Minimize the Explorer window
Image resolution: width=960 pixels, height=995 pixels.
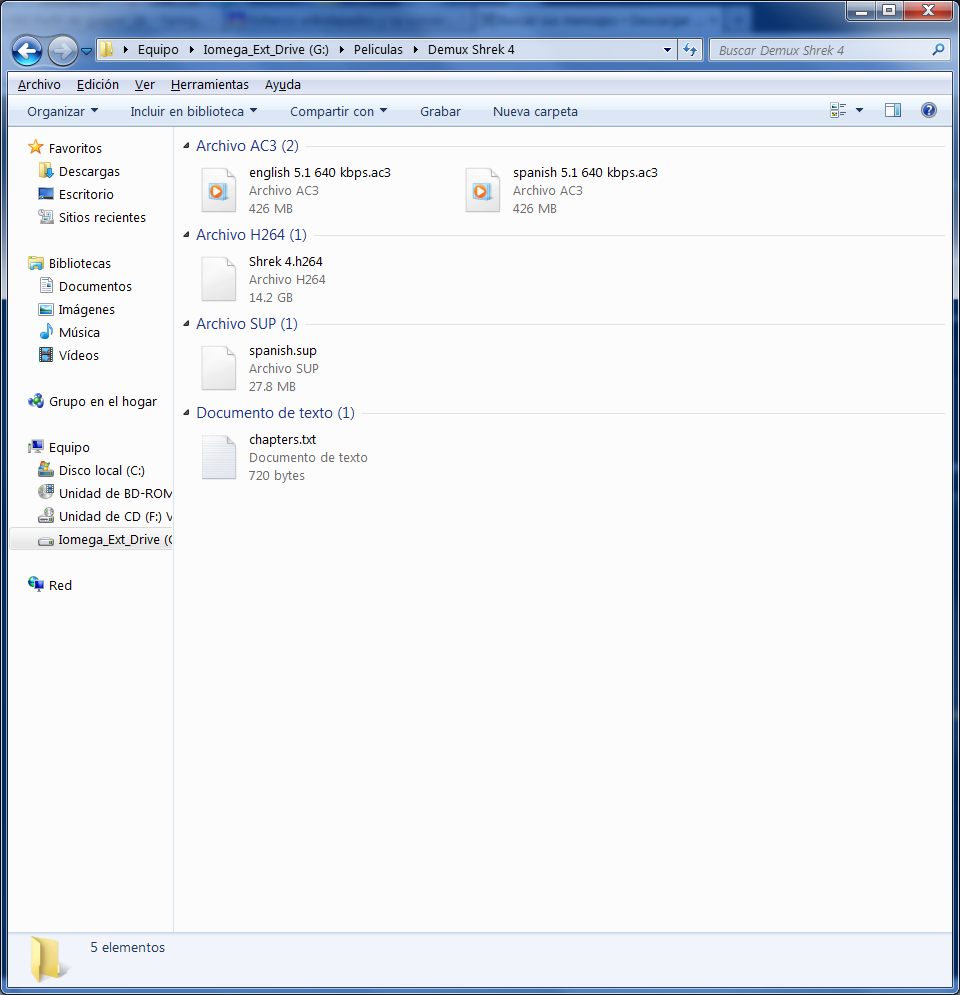862,10
